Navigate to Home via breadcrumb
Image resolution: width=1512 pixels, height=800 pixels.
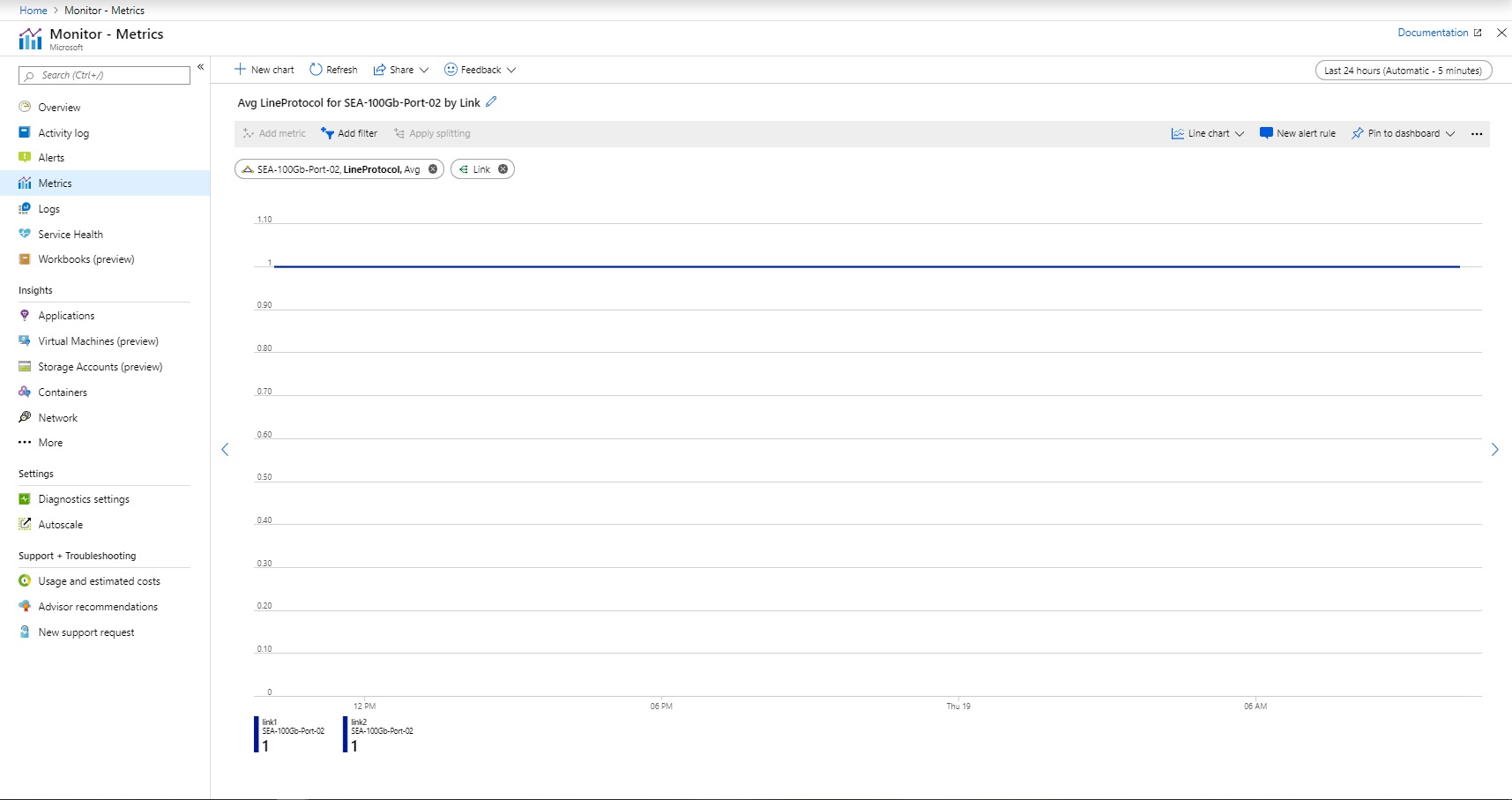click(33, 10)
